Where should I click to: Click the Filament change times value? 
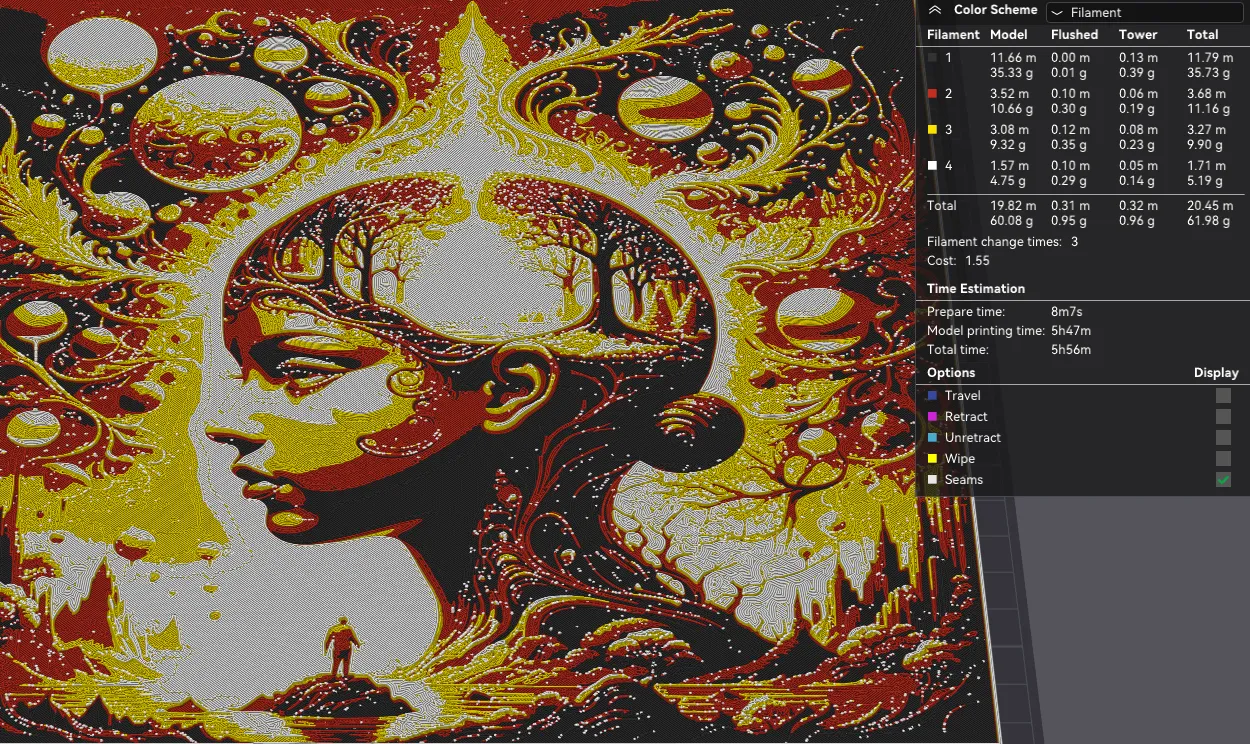(1074, 242)
